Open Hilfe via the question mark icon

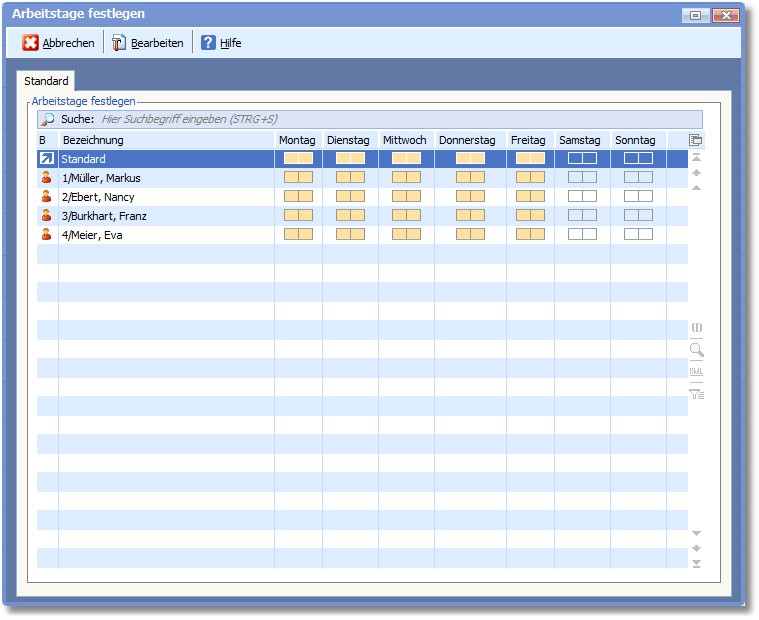(208, 43)
